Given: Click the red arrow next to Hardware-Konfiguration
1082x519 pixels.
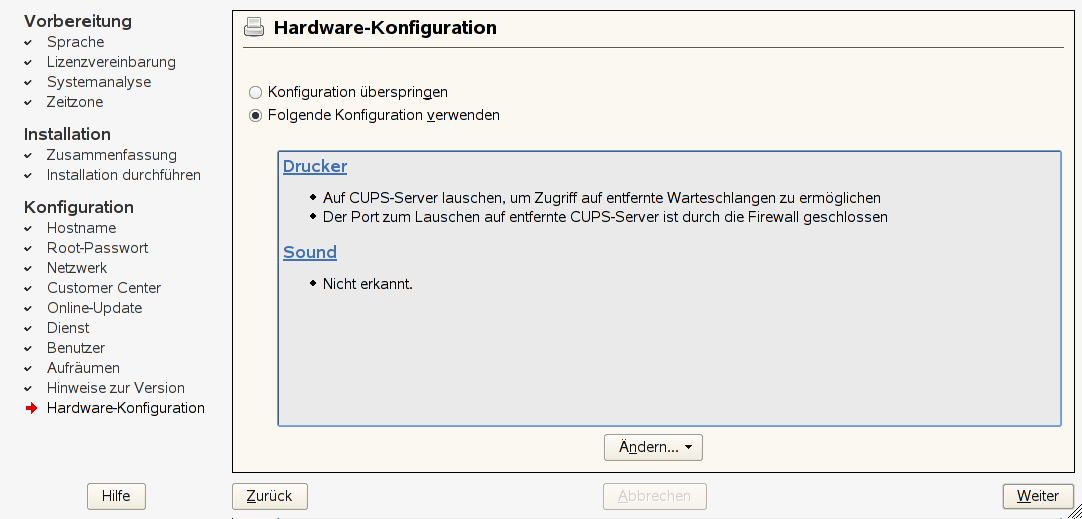Looking at the screenshot, I should pyautogui.click(x=31, y=408).
